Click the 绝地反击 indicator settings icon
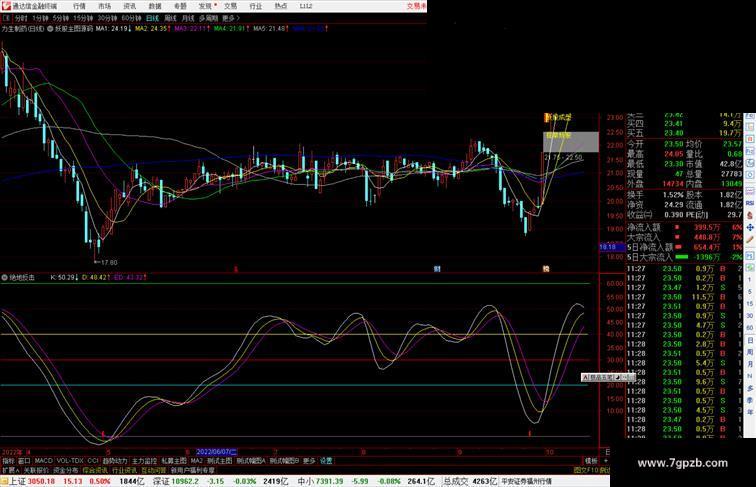756x487 pixels. (x=4, y=278)
